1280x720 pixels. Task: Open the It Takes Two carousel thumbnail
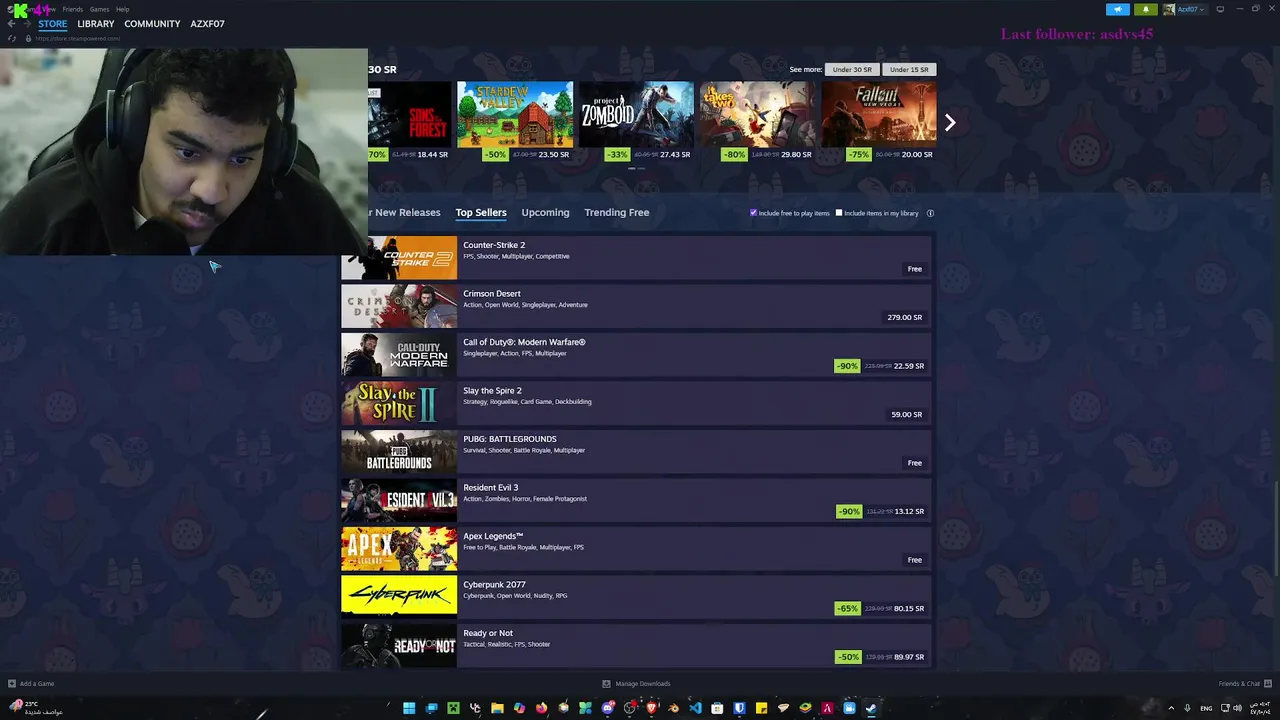pyautogui.click(x=757, y=114)
